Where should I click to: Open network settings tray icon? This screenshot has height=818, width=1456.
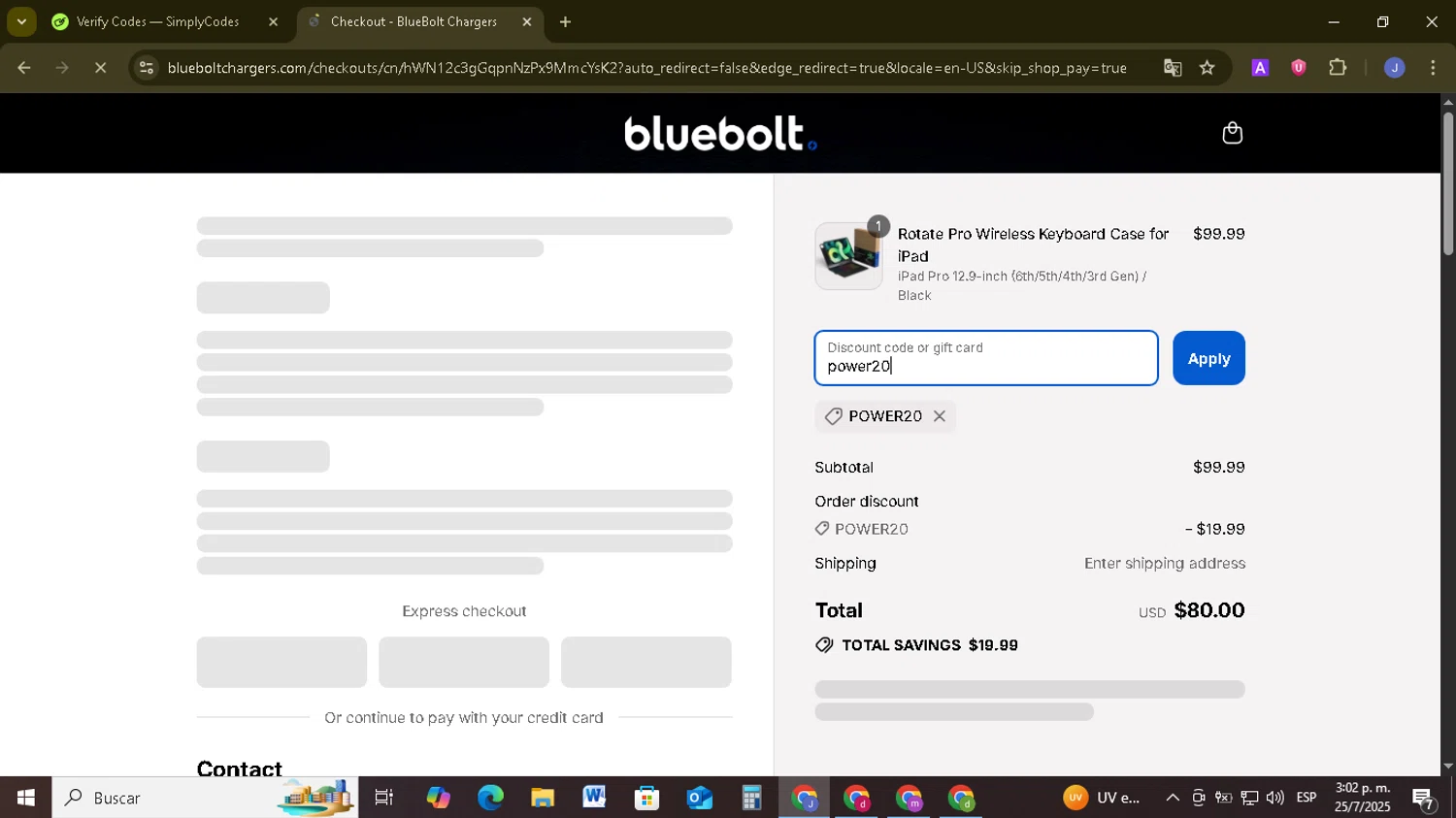pos(1249,798)
